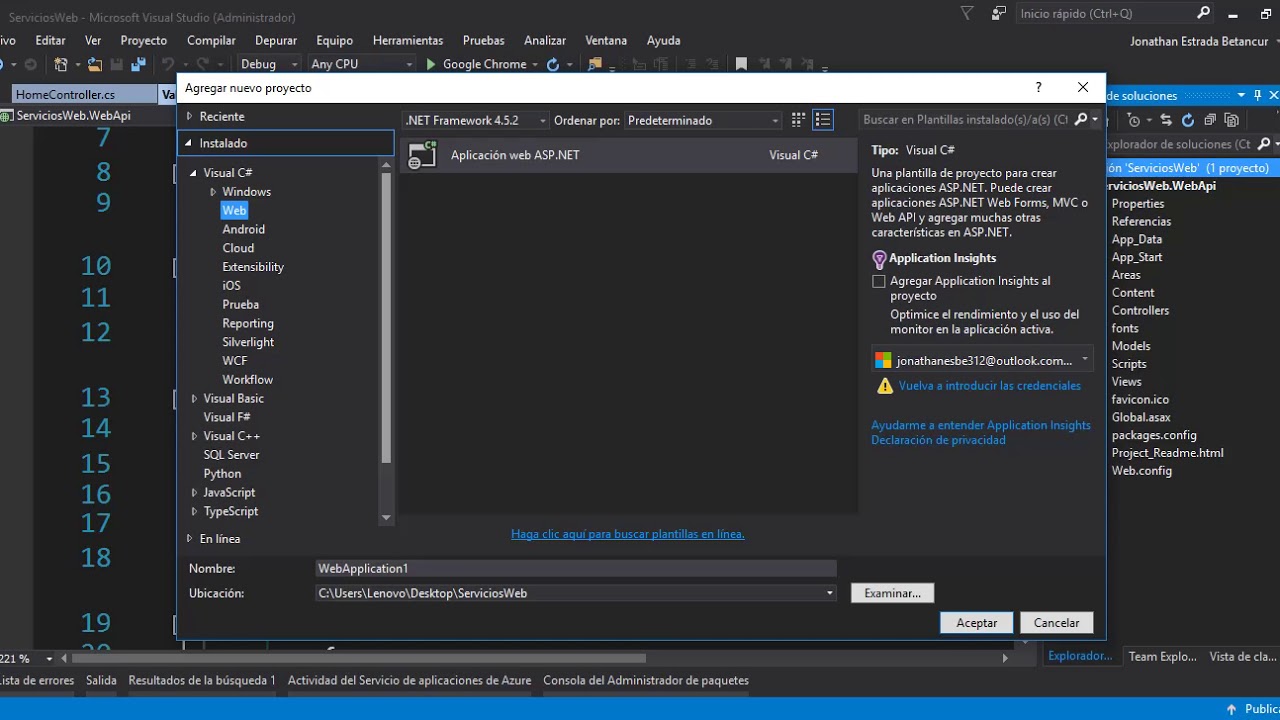The width and height of the screenshot is (1280, 720).
Task: Click the find in files toolbar icon
Action: pos(595,64)
